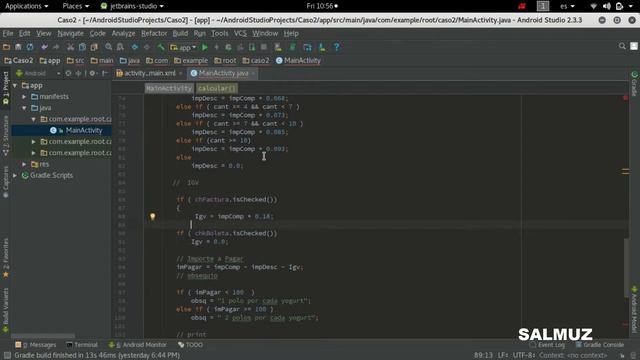
Task: Click the Copy icon in toolbar
Action: [x=82, y=47]
